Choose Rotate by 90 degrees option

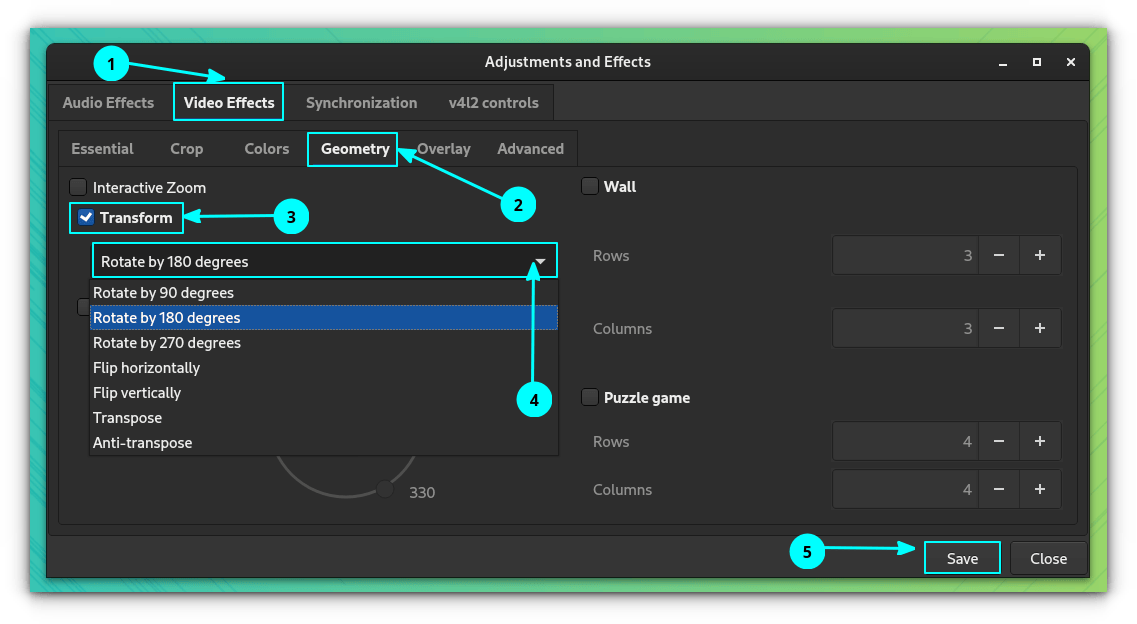[x=163, y=293]
